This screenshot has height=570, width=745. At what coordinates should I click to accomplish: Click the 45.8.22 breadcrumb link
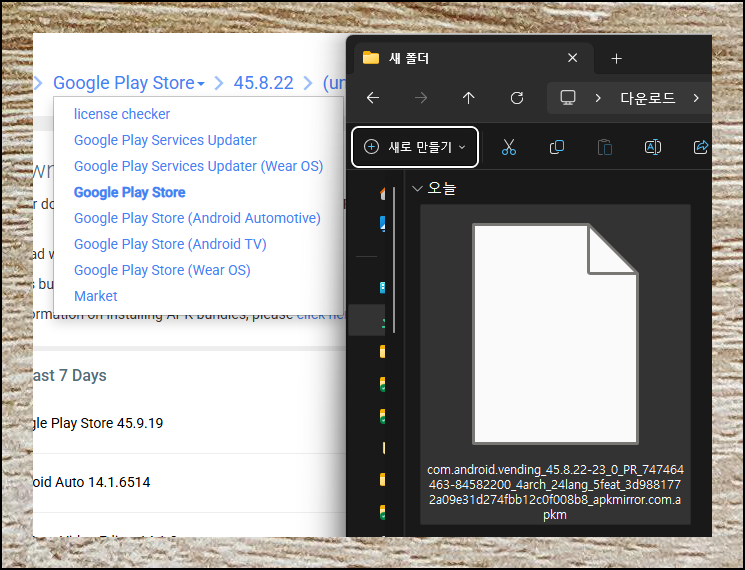pyautogui.click(x=263, y=83)
